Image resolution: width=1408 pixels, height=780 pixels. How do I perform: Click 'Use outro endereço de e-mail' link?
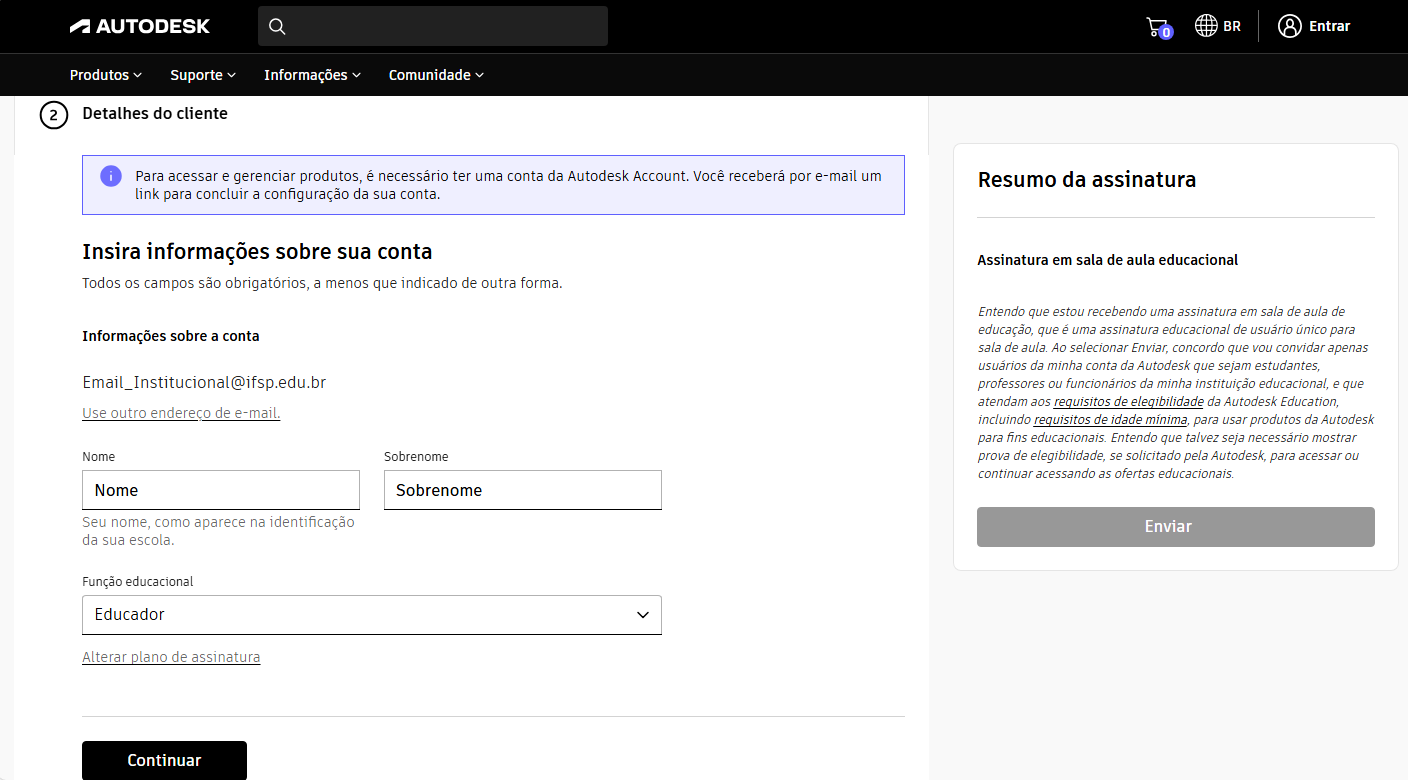[x=181, y=413]
